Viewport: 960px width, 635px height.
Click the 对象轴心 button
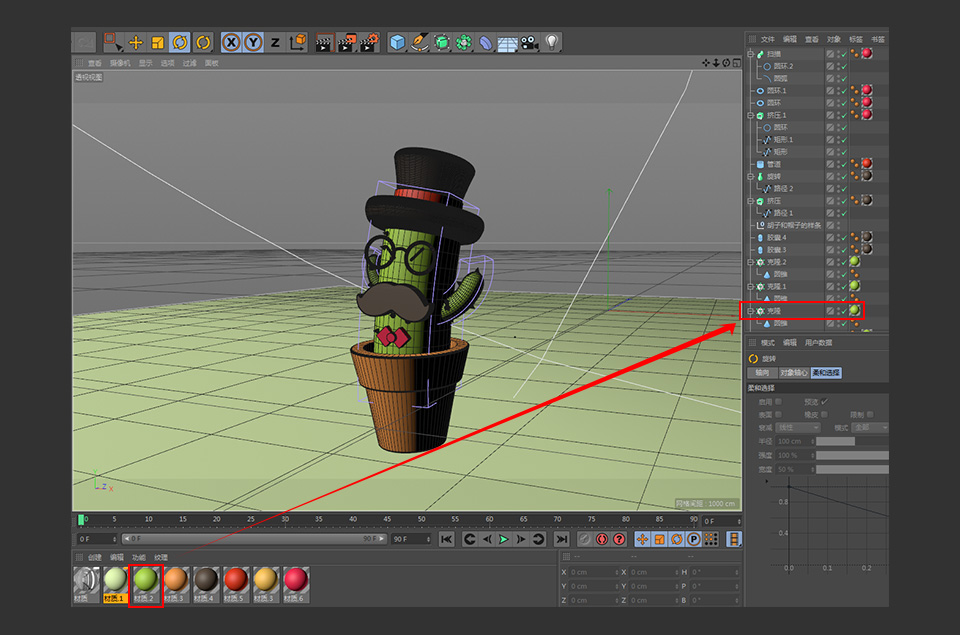pos(794,373)
